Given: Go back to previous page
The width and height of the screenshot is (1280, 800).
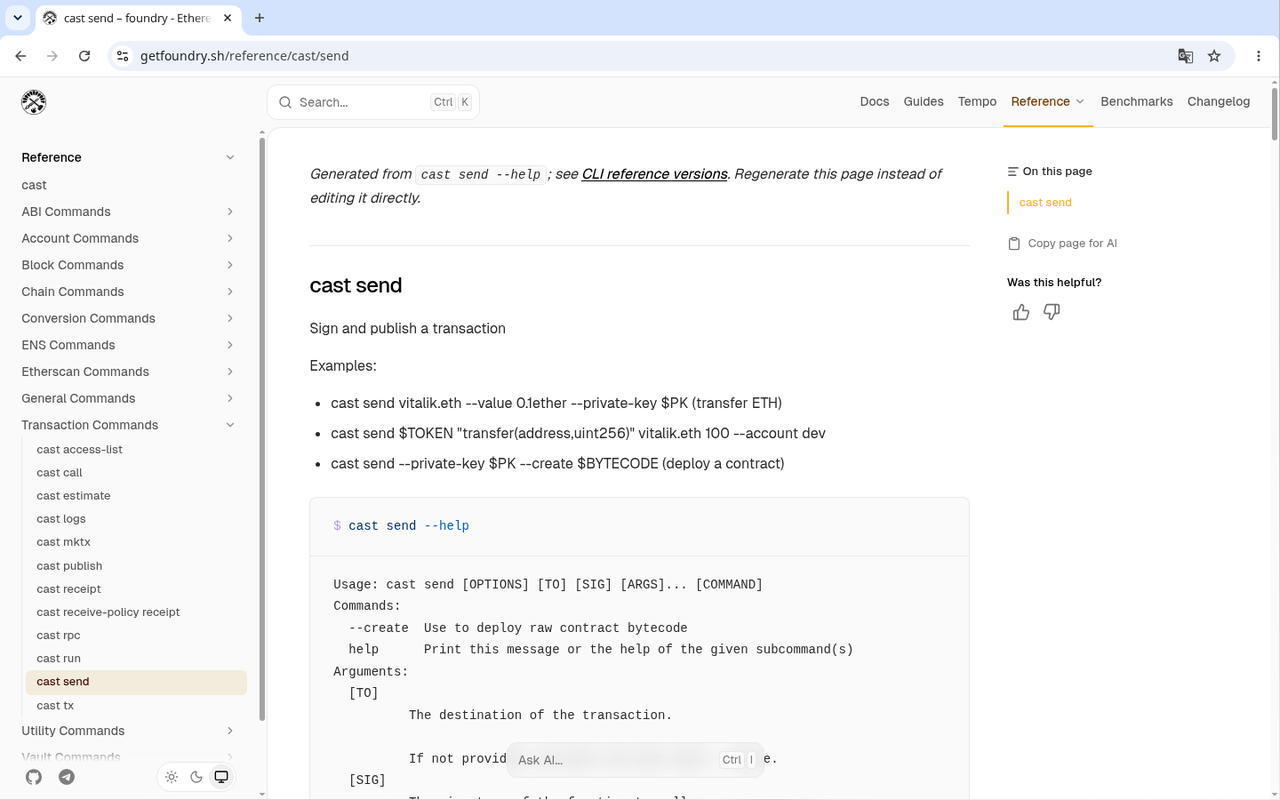Looking at the screenshot, I should click(21, 56).
